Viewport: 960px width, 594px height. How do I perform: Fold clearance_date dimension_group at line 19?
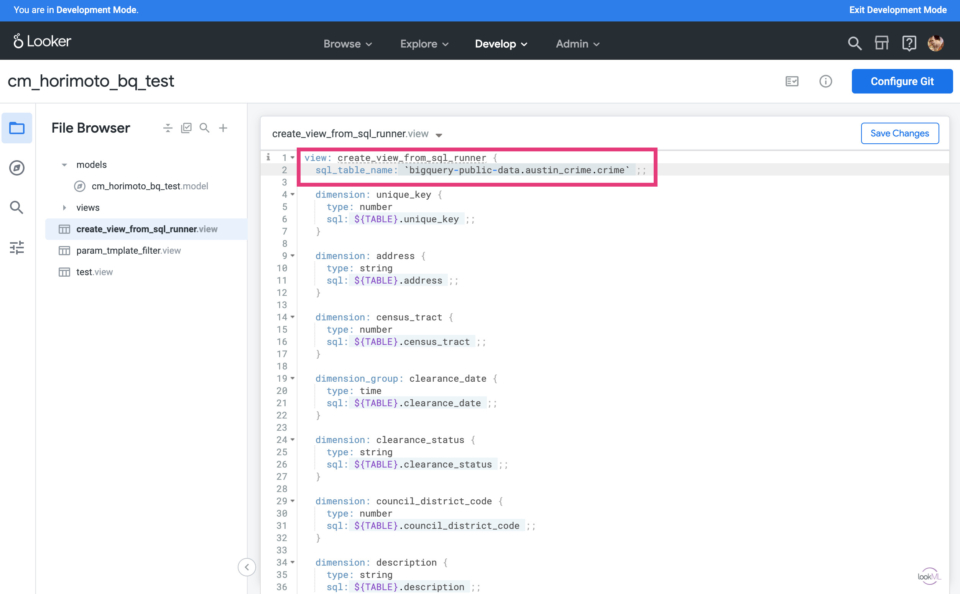click(x=293, y=378)
